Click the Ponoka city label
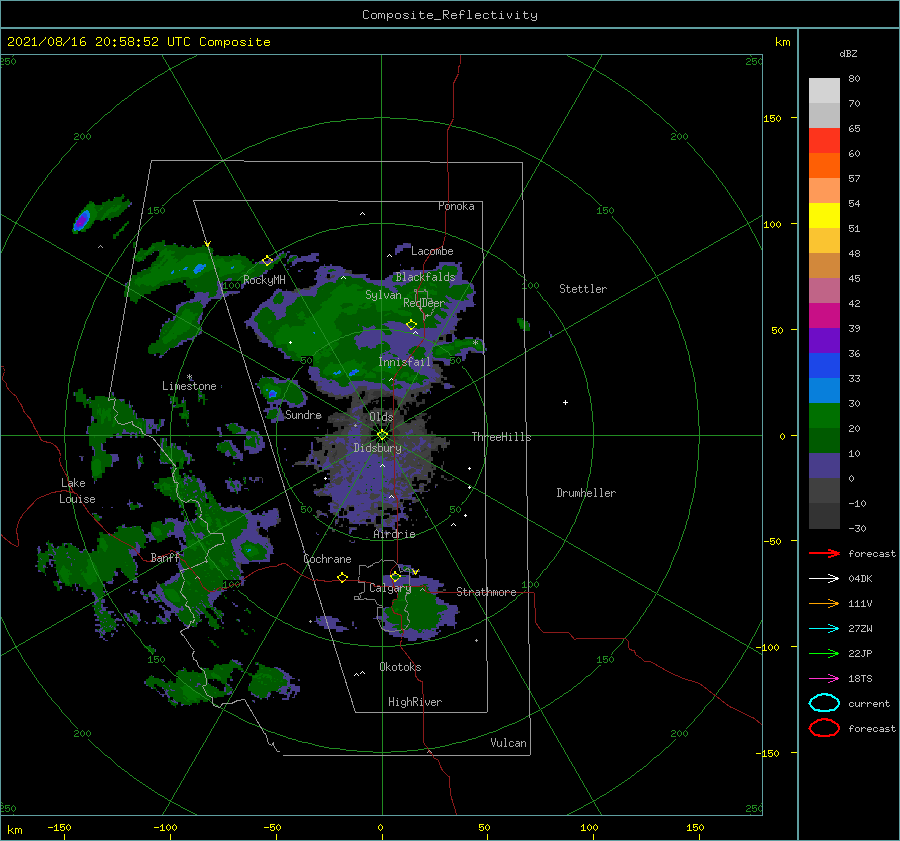 click(x=456, y=206)
